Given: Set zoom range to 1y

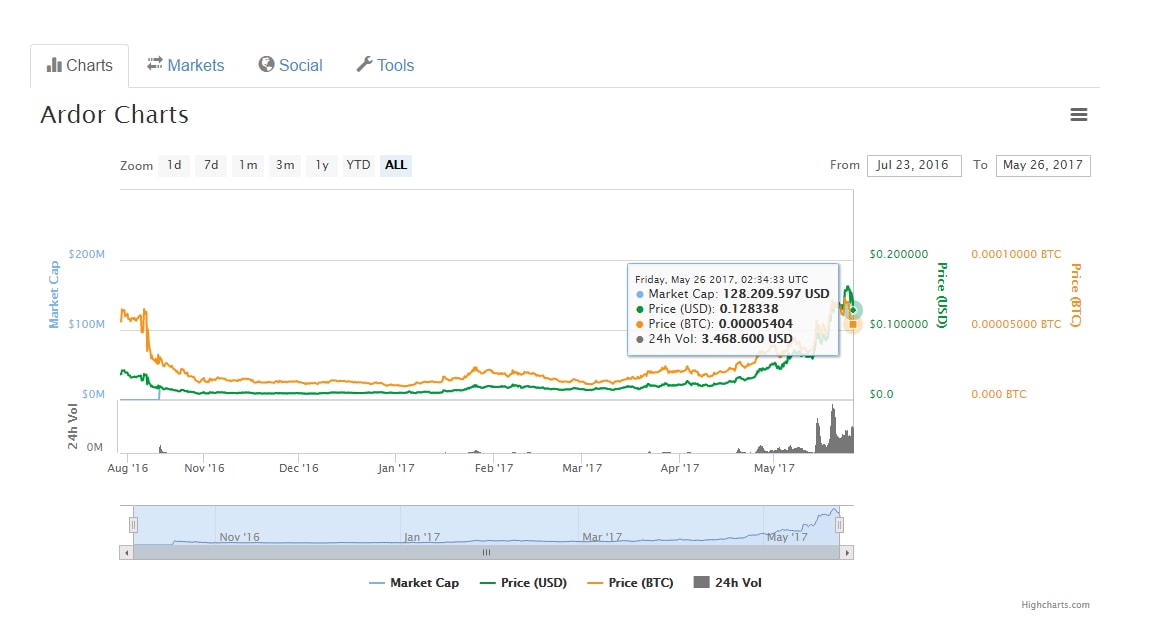Looking at the screenshot, I should click(x=322, y=165).
